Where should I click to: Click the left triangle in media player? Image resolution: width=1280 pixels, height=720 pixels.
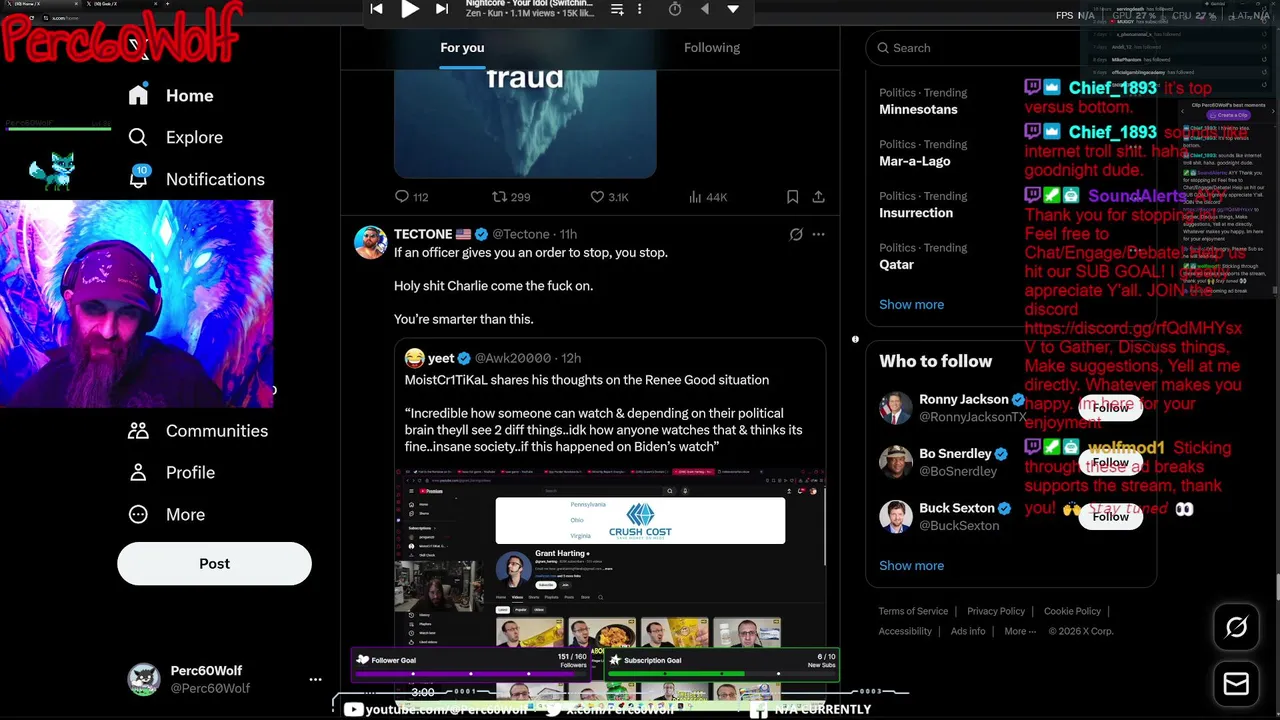tap(704, 9)
